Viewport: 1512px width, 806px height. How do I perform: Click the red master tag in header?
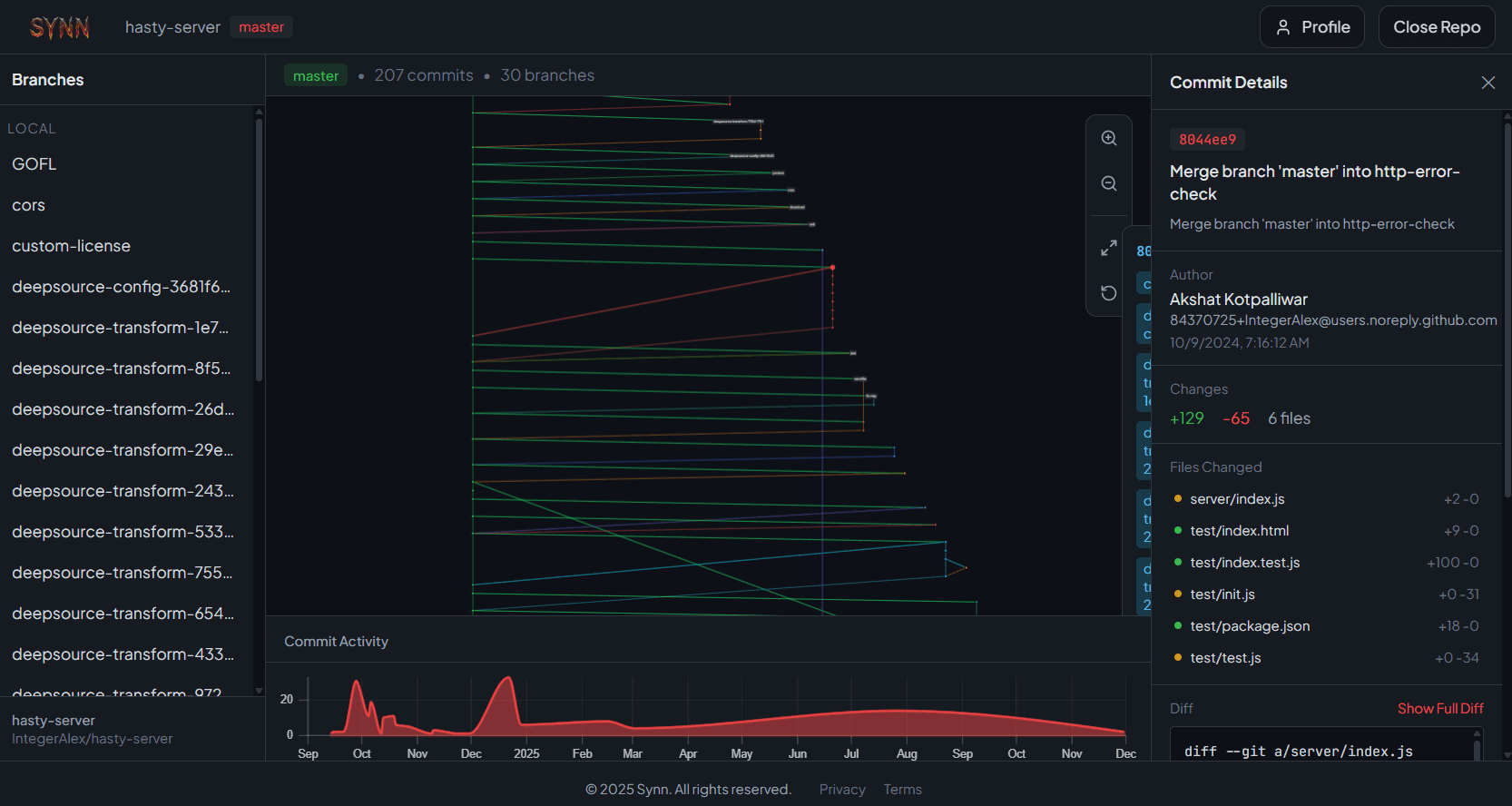pos(261,27)
